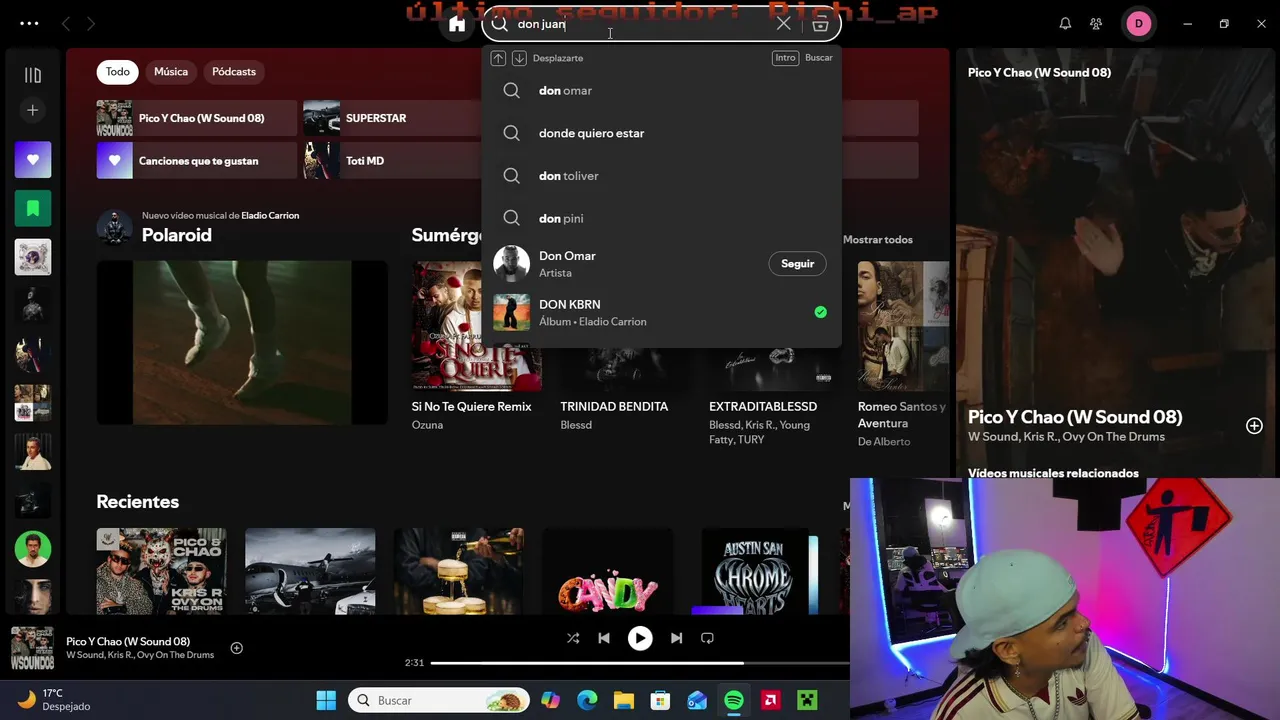Viewport: 1280px width, 720px height.
Task: Click TRINIDAD BENDITA title
Action: [x=614, y=407]
